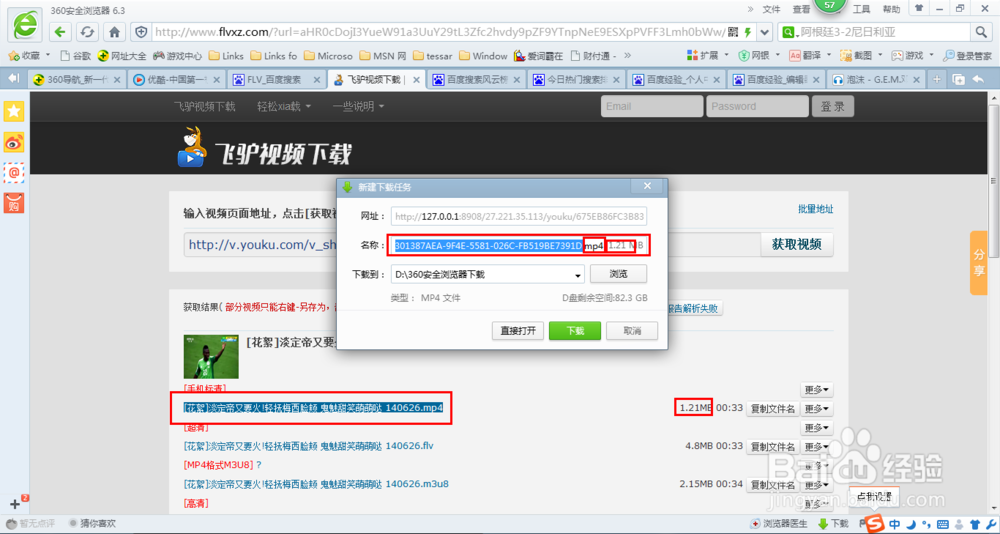Viewport: 1000px width, 534px height.
Task: Open the 140626.m3u8 download link
Action: [x=316, y=484]
